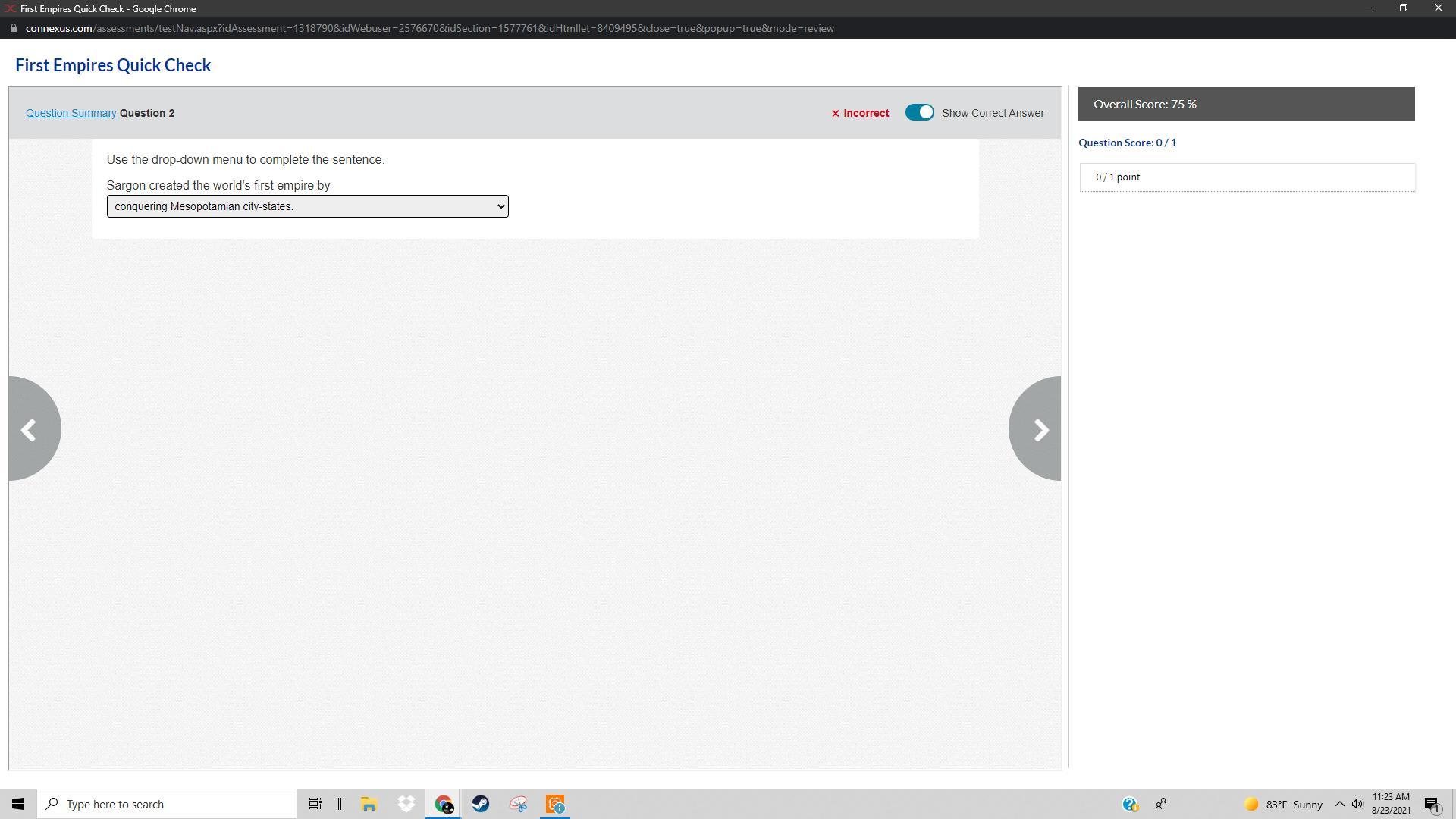The width and height of the screenshot is (1456, 819).
Task: Open the clock and date flyout
Action: (x=1391, y=804)
